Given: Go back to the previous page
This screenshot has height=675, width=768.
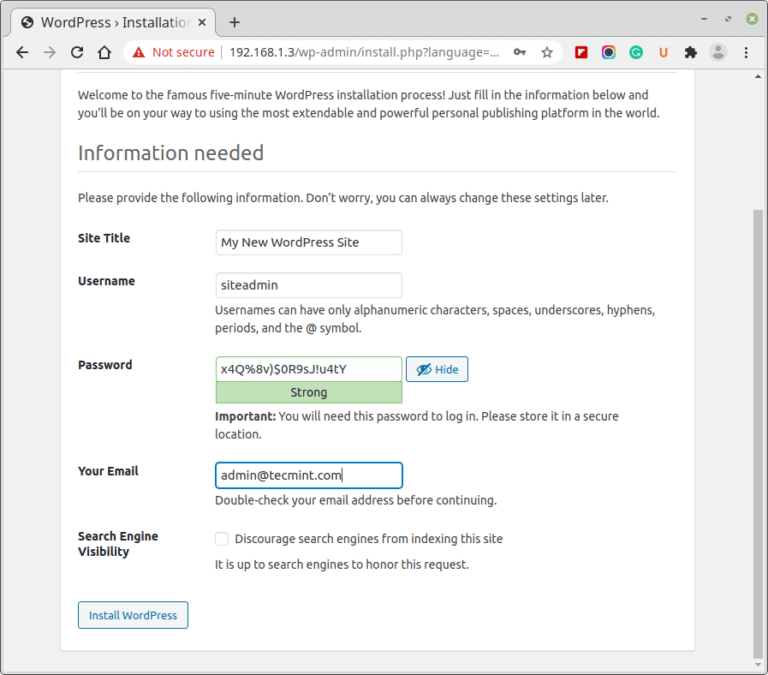Looking at the screenshot, I should click(x=22, y=52).
